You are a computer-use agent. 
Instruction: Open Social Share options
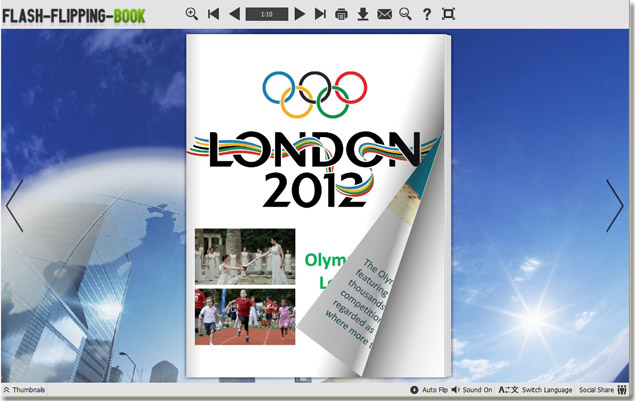(x=603, y=390)
